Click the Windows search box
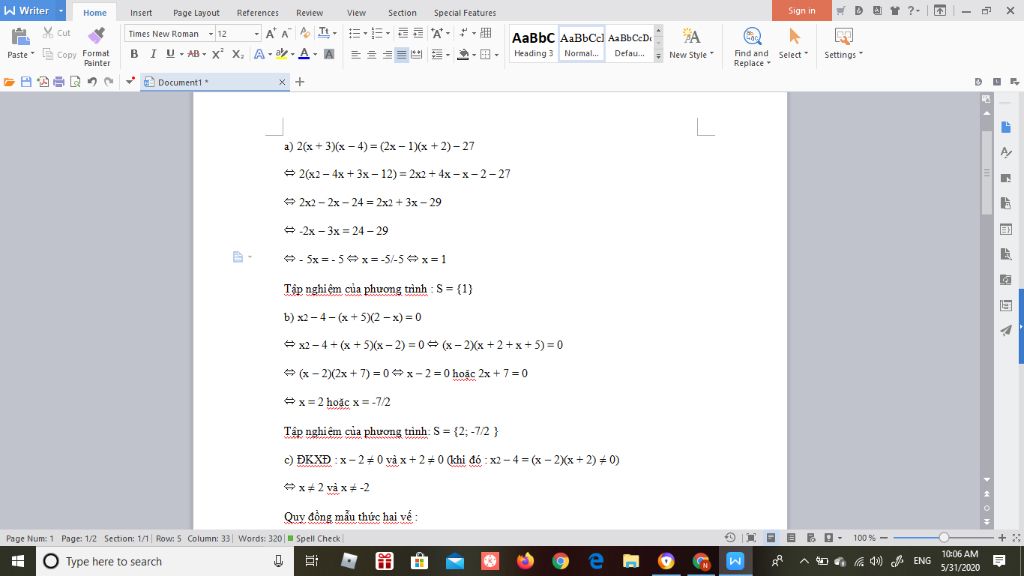The height and width of the screenshot is (576, 1024). click(163, 561)
